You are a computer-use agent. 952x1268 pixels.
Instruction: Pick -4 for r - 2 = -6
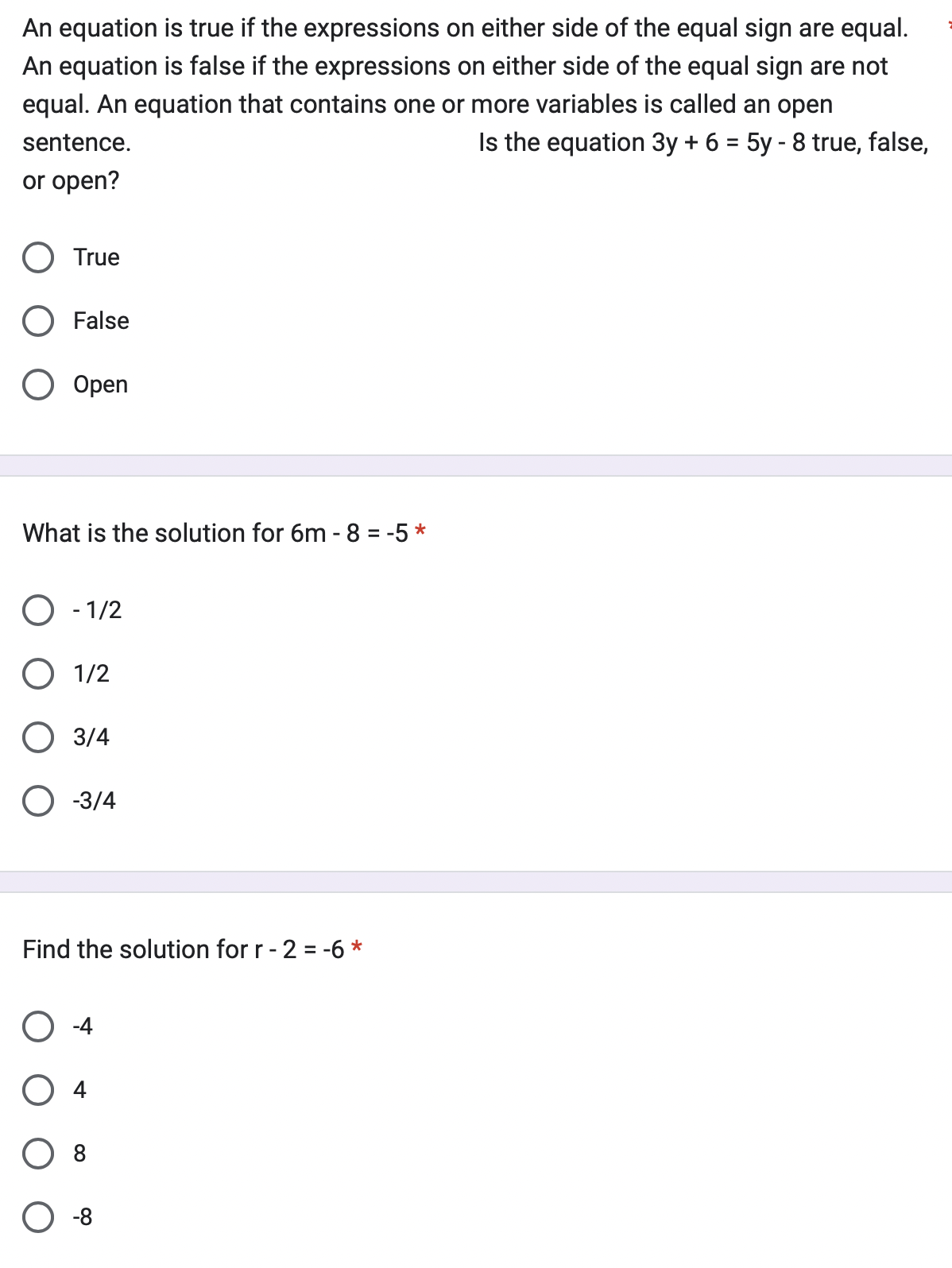coord(38,1026)
